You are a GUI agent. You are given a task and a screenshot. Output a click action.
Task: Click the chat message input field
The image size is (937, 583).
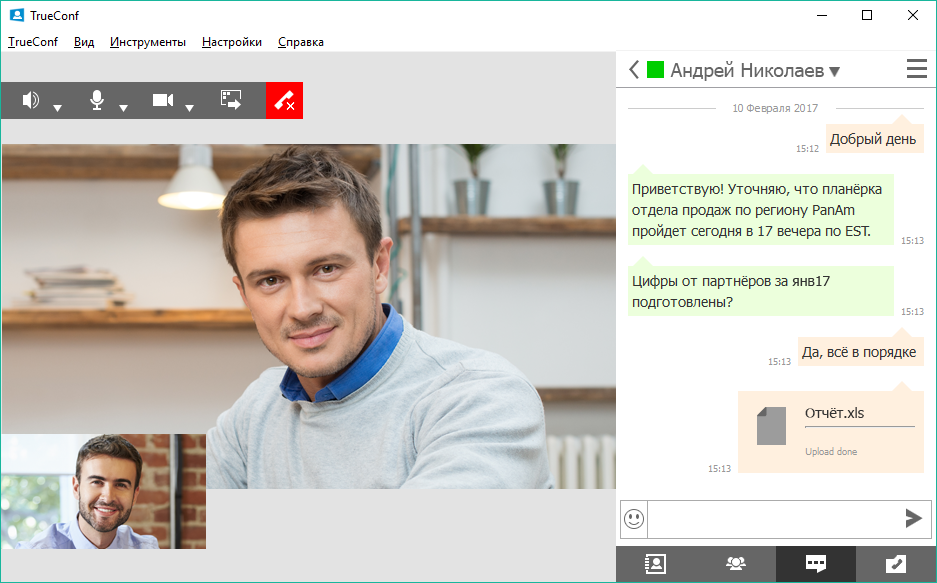click(x=770, y=518)
